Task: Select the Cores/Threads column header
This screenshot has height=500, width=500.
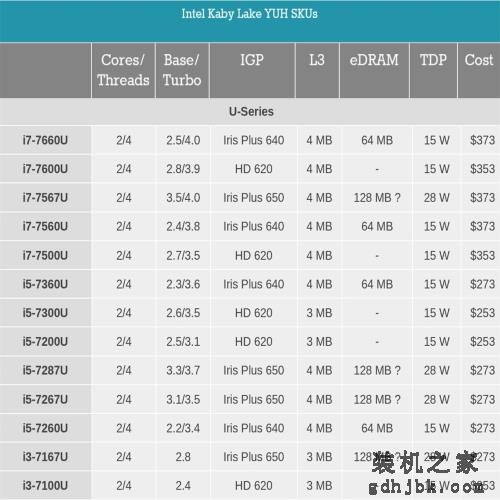Action: (x=123, y=70)
